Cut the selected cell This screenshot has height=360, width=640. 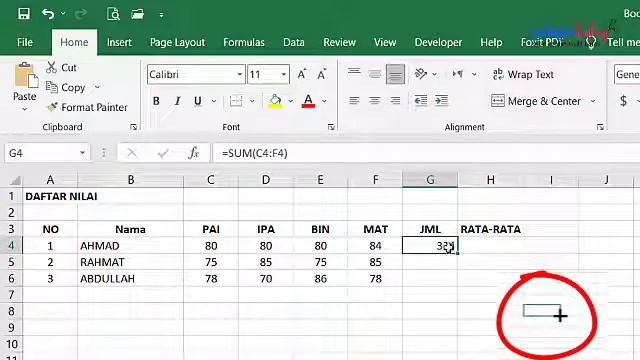[x=62, y=67]
